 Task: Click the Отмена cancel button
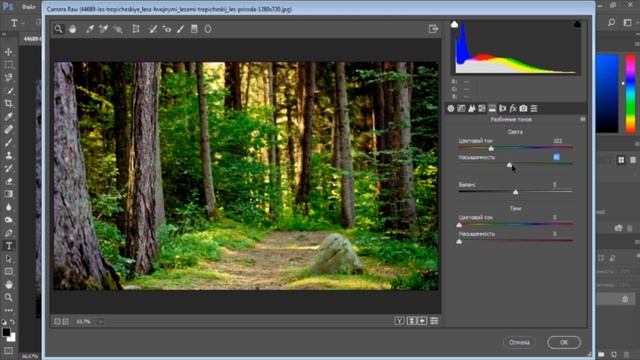[x=519, y=342]
